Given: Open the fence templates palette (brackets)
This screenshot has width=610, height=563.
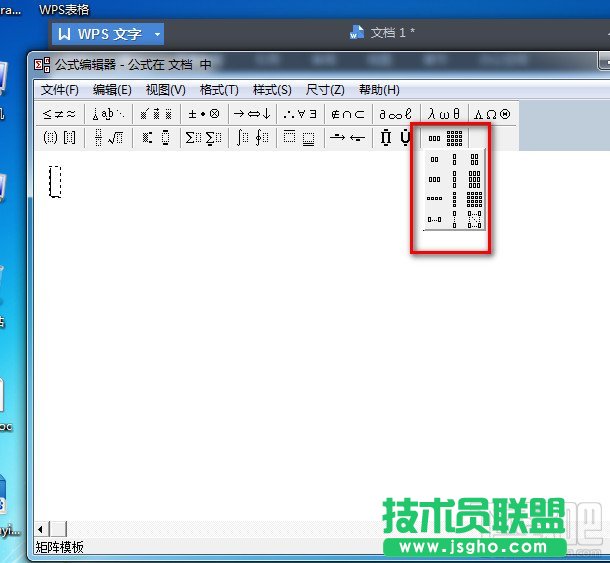Looking at the screenshot, I should pos(59,137).
